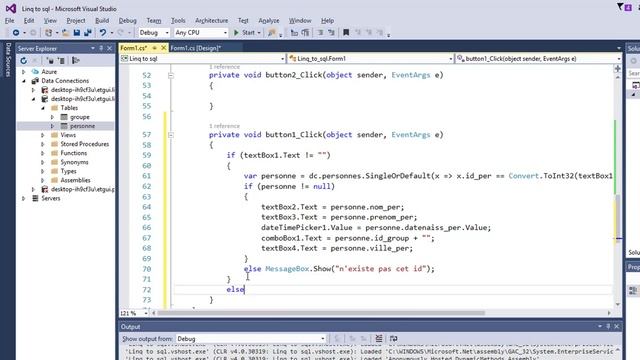Select the personne table
The height and width of the screenshot is (360, 640).
click(x=82, y=126)
